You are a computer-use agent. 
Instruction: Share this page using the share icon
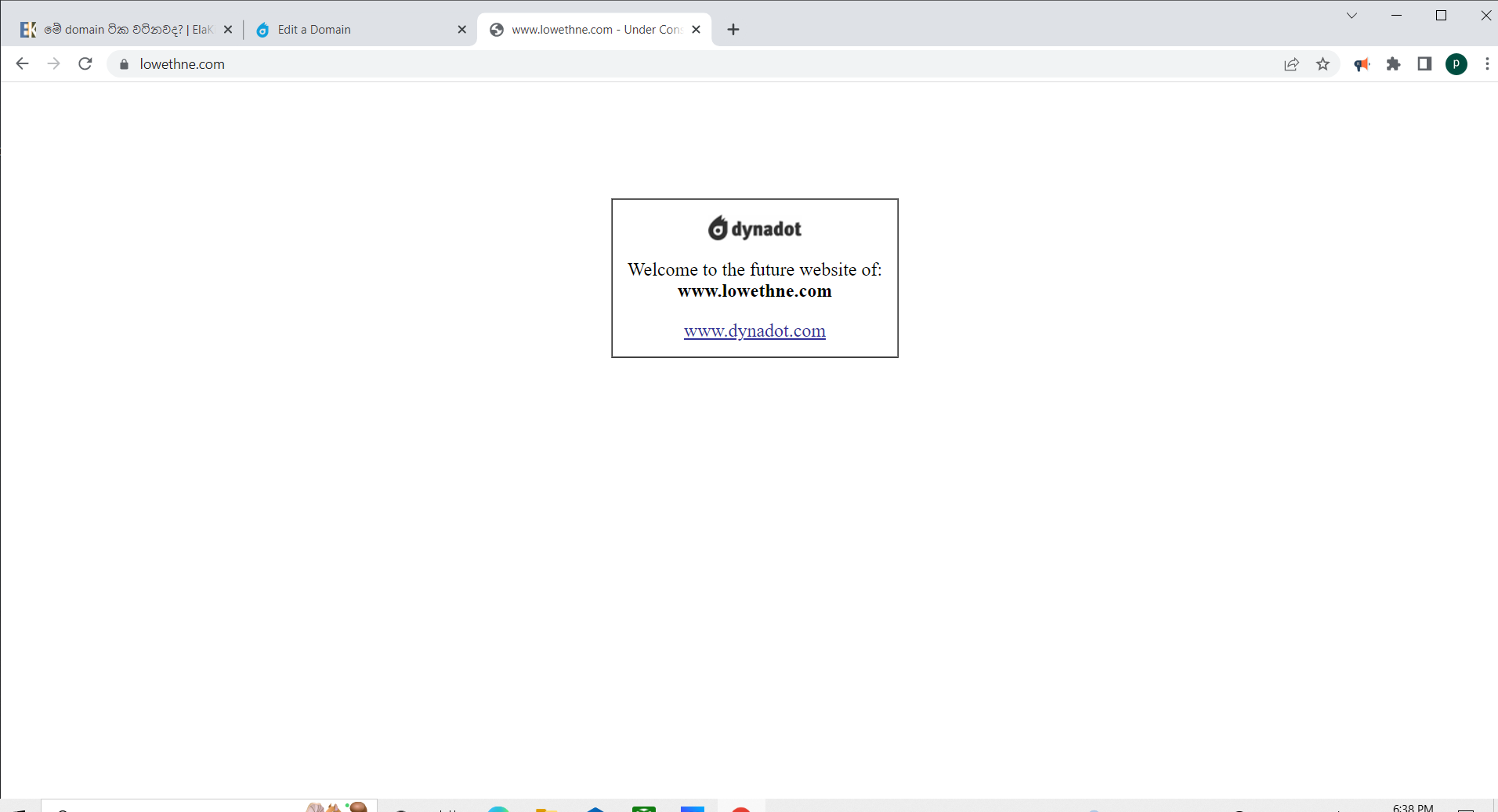[x=1291, y=64]
